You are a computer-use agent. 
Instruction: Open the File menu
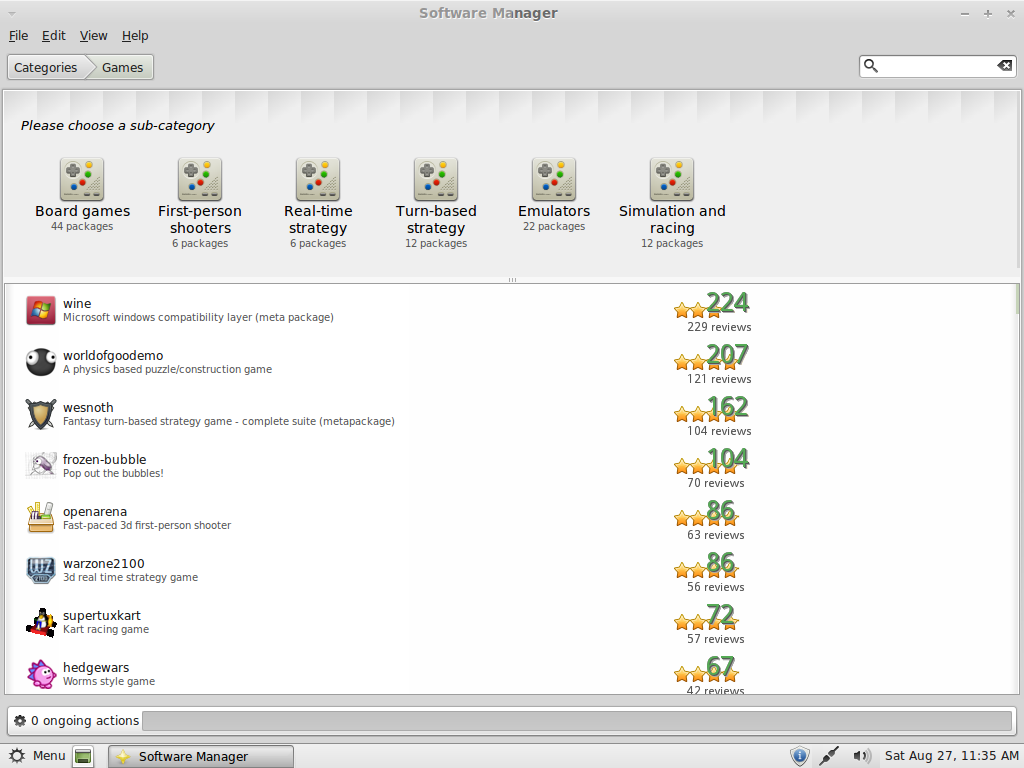click(18, 36)
